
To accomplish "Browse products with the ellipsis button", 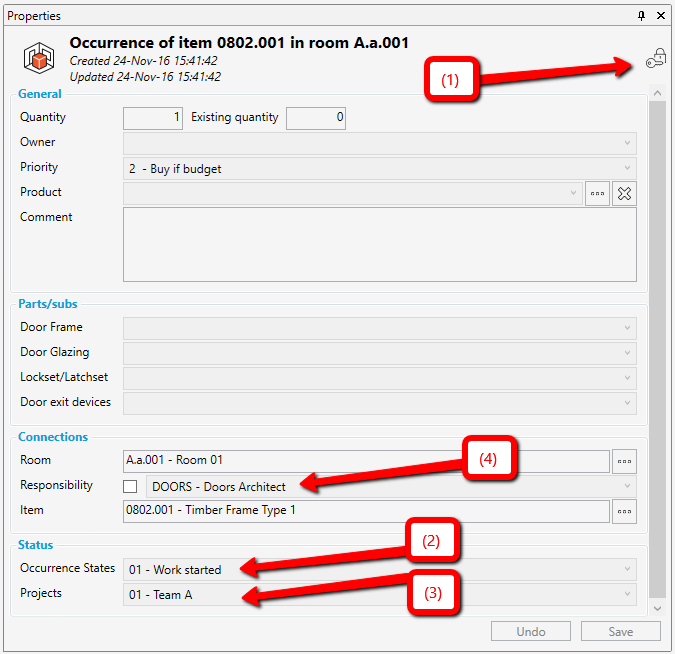I will point(597,193).
